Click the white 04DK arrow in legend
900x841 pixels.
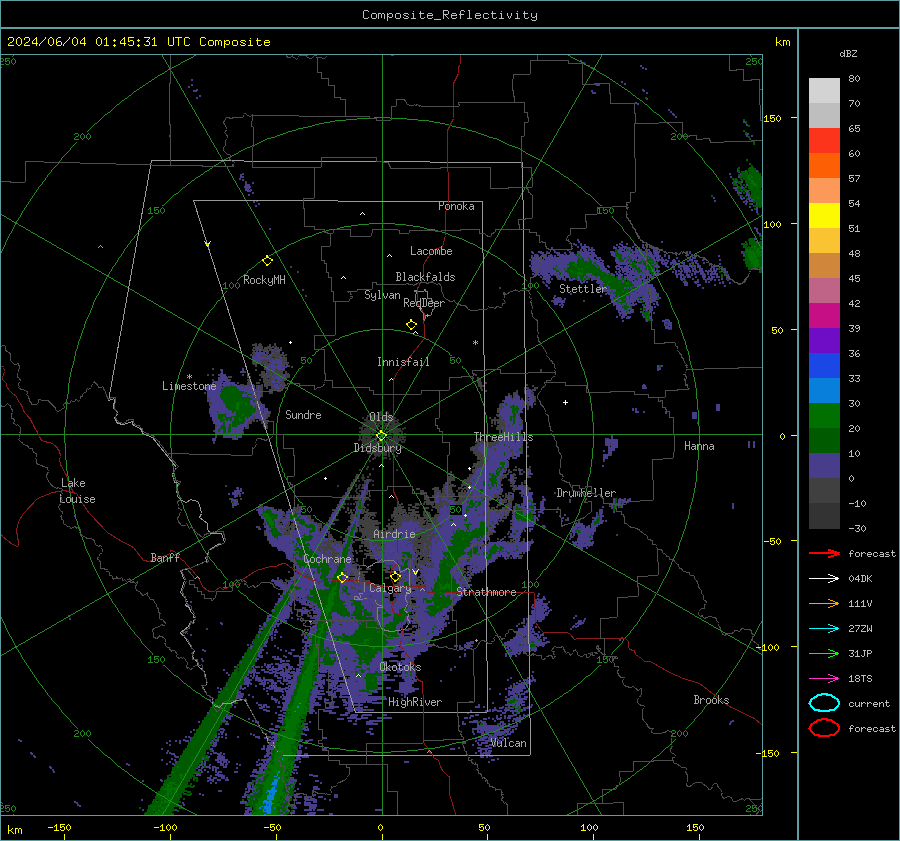[824, 578]
